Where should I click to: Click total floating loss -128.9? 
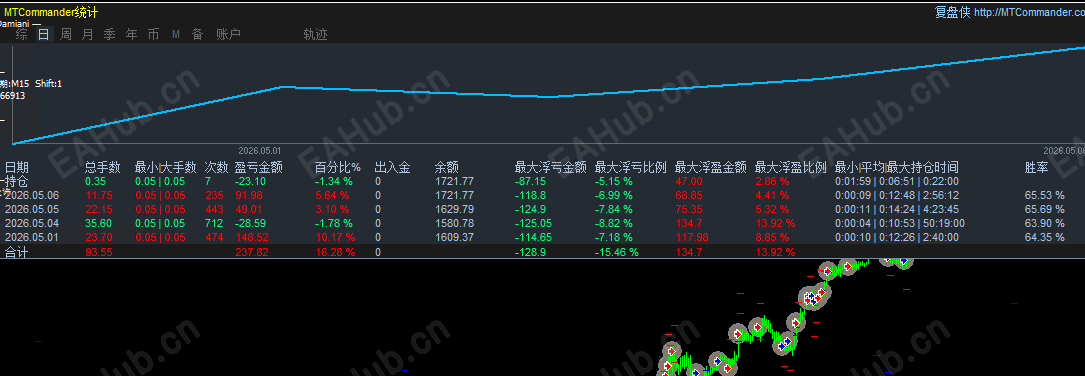pos(531,252)
